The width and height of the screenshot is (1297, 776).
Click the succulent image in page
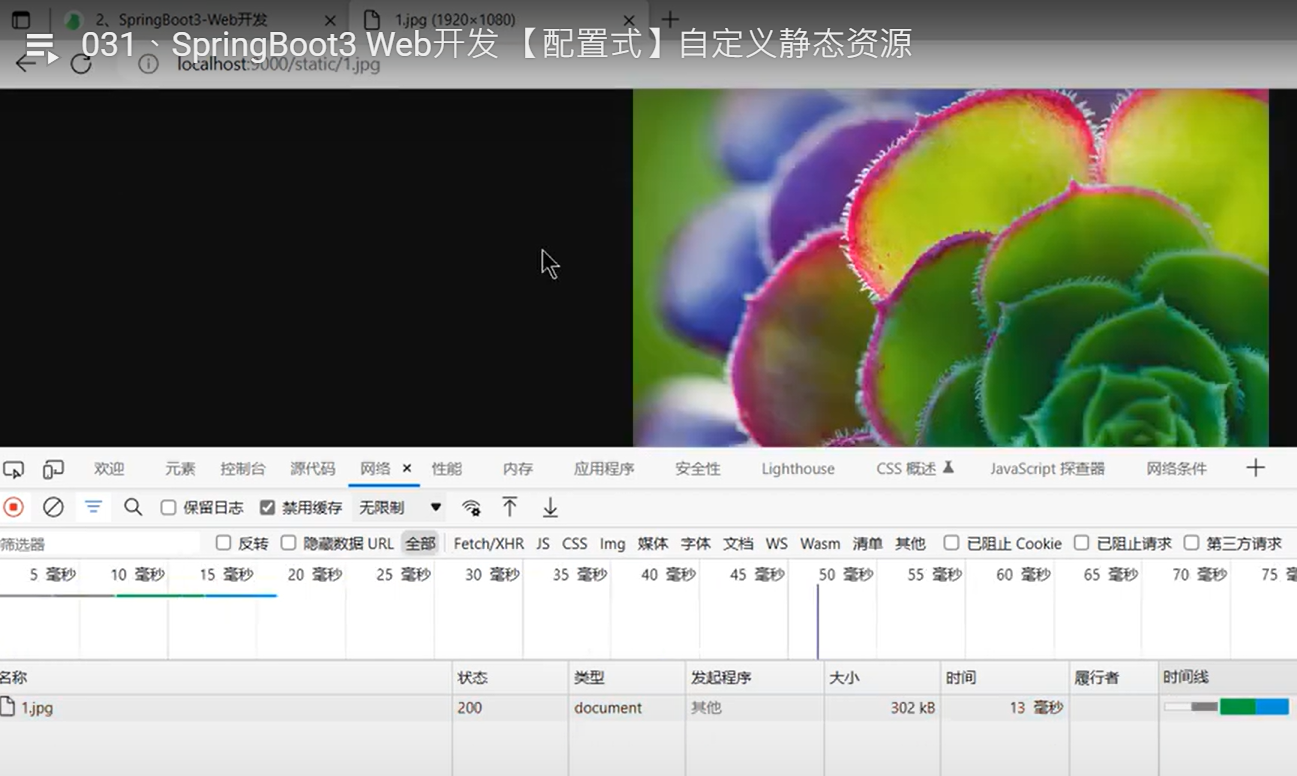tap(951, 268)
